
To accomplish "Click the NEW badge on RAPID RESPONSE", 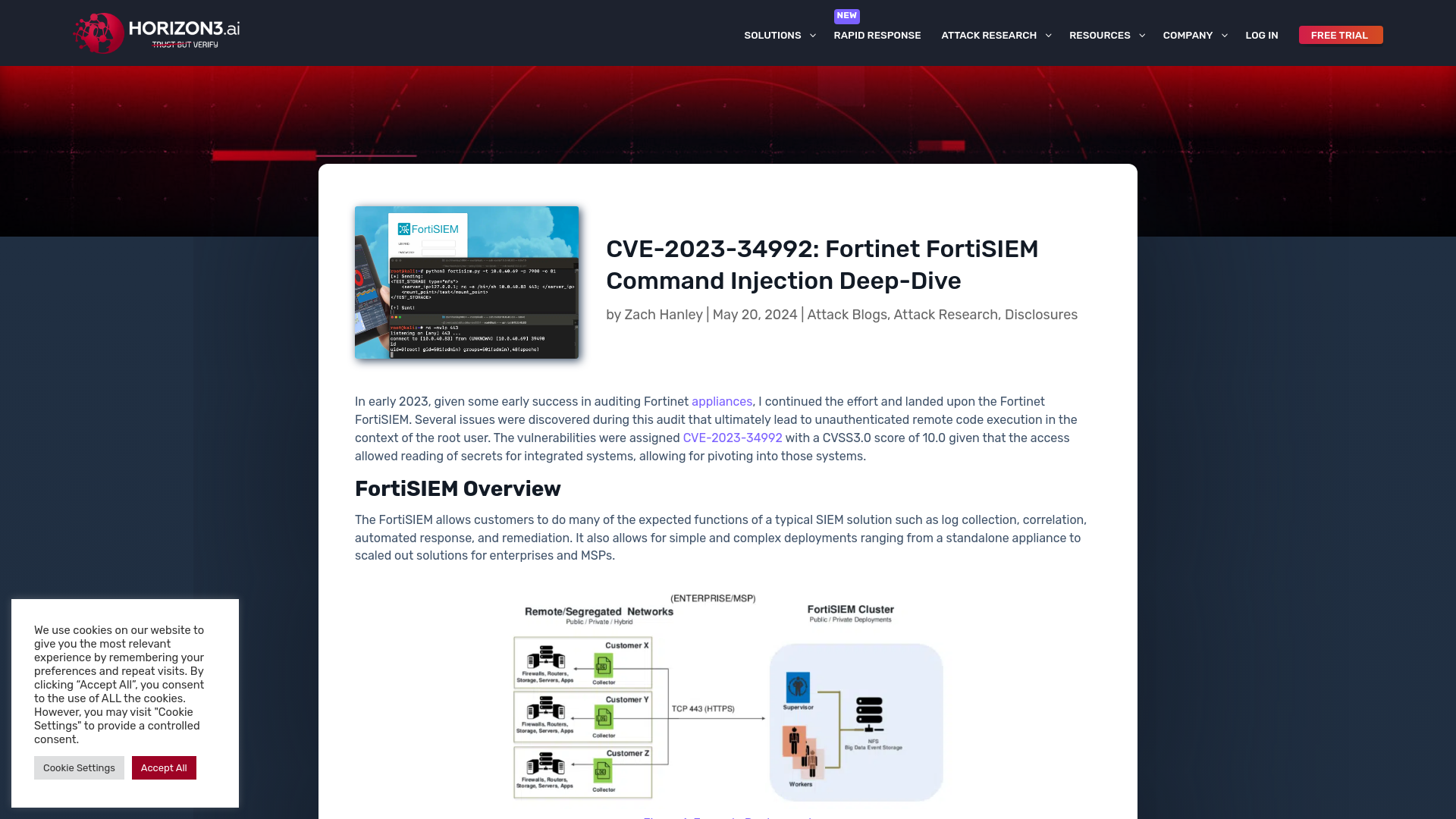I will pos(846,15).
